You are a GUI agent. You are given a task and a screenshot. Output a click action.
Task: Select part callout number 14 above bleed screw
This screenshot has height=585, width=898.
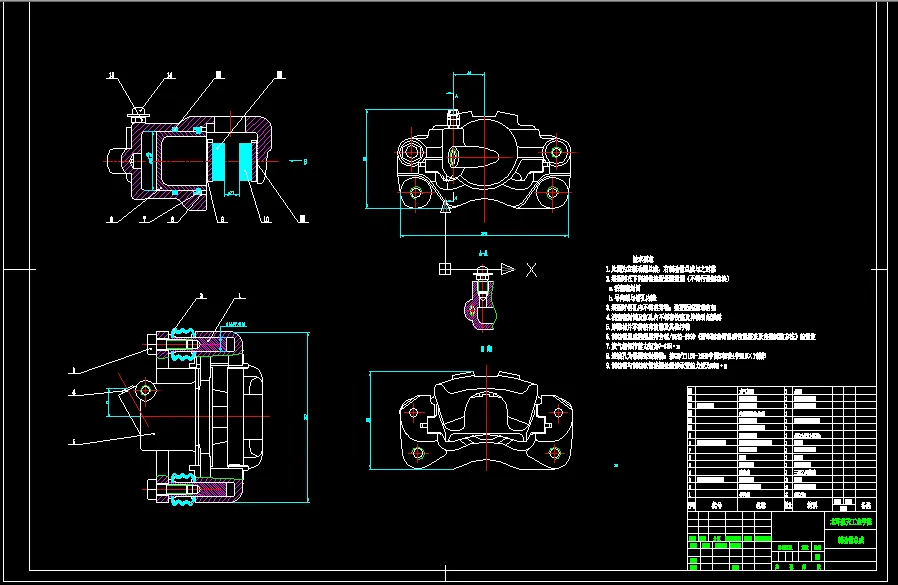[x=170, y=75]
